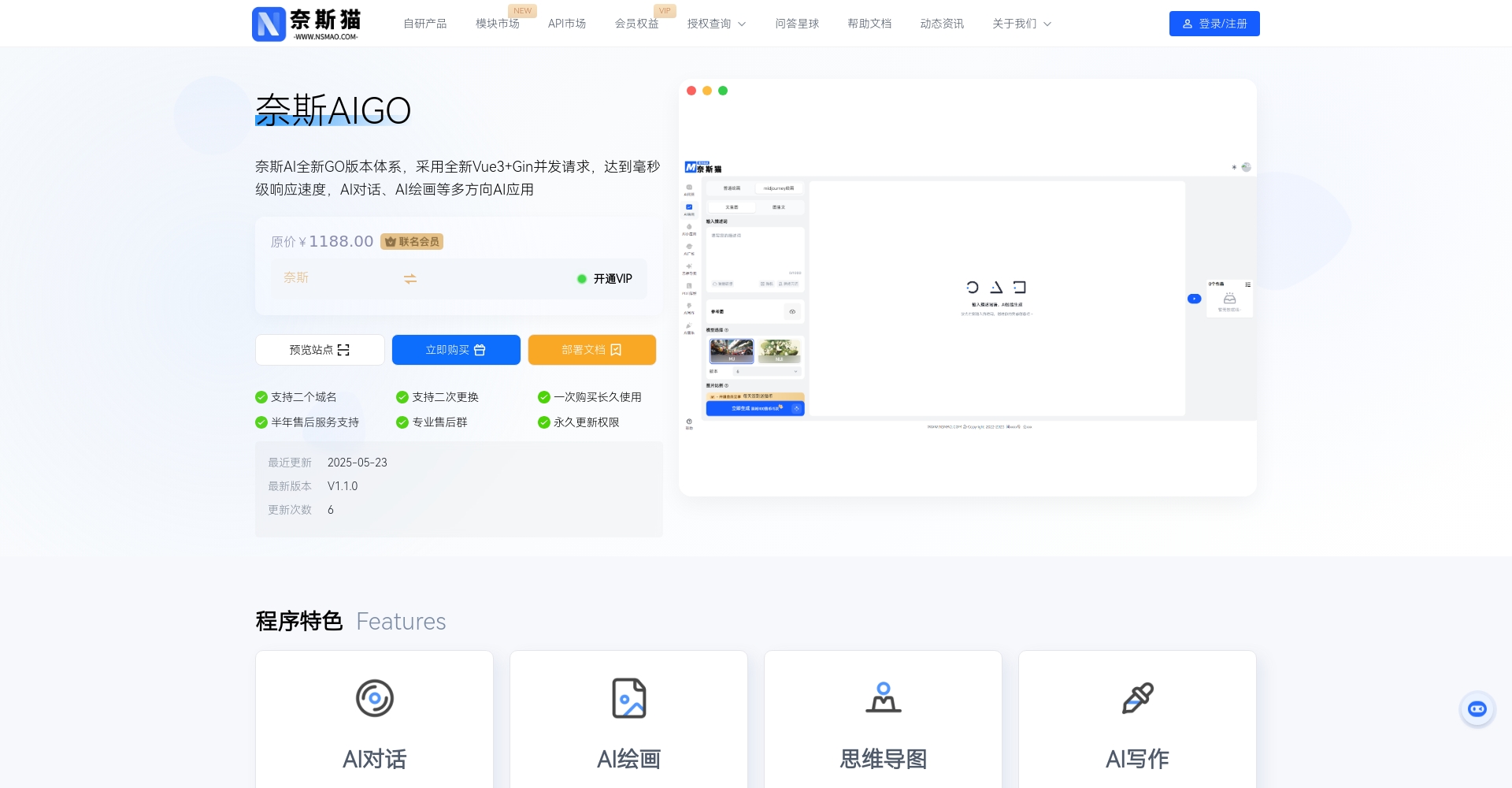Viewport: 1512px width, 788px height.
Task: Click the blue 立即购买 button
Action: [x=456, y=350]
